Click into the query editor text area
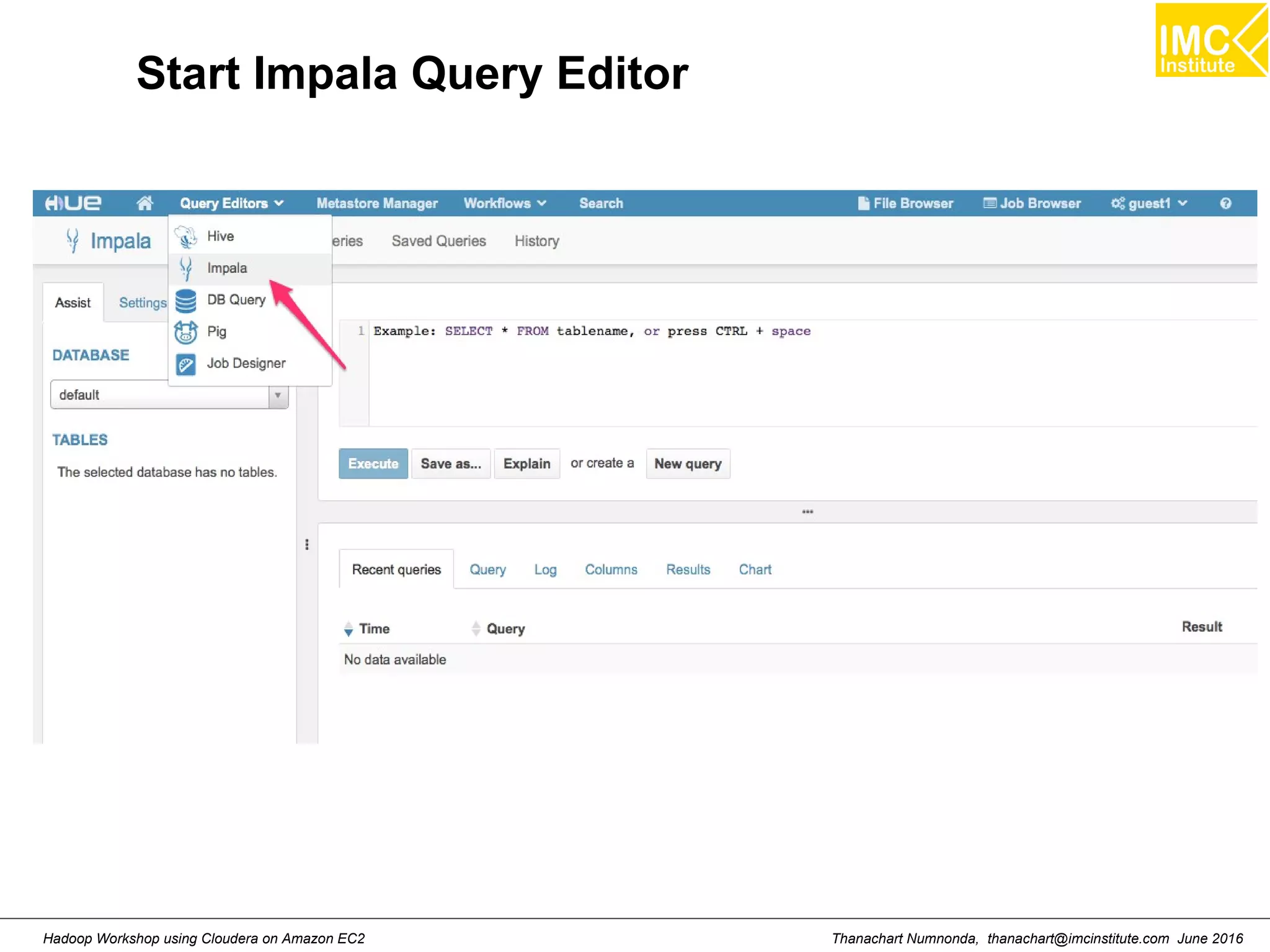Screen dimensions: 1270x952 pos(812,373)
